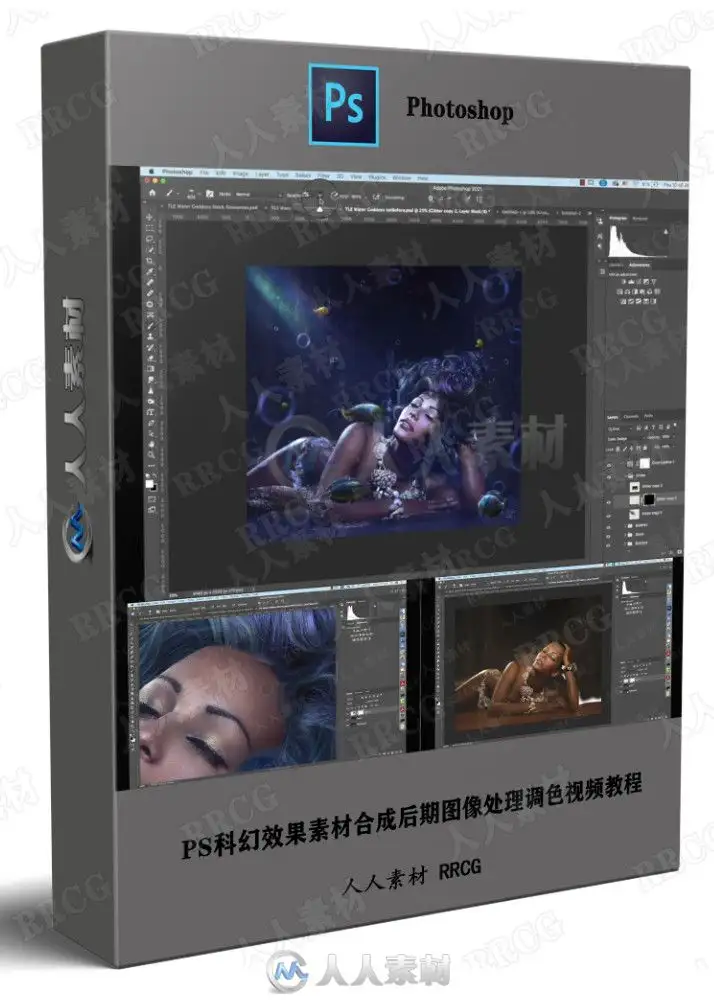The height and width of the screenshot is (1003, 714).
Task: Add a Brightness/Contrast adjustment
Action: tap(624, 281)
